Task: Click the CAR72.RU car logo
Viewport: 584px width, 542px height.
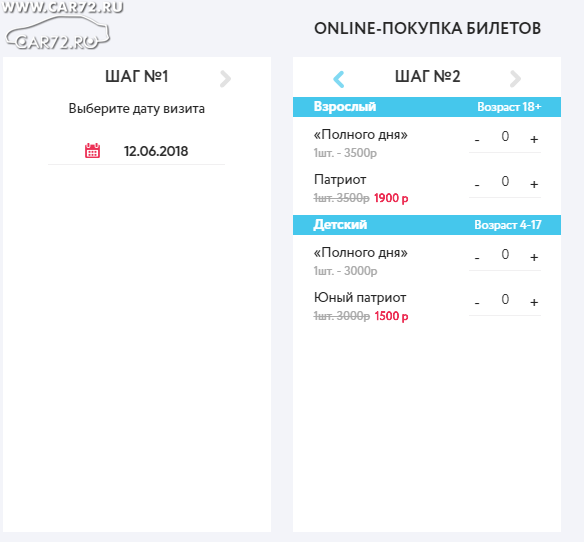Action: (58, 33)
